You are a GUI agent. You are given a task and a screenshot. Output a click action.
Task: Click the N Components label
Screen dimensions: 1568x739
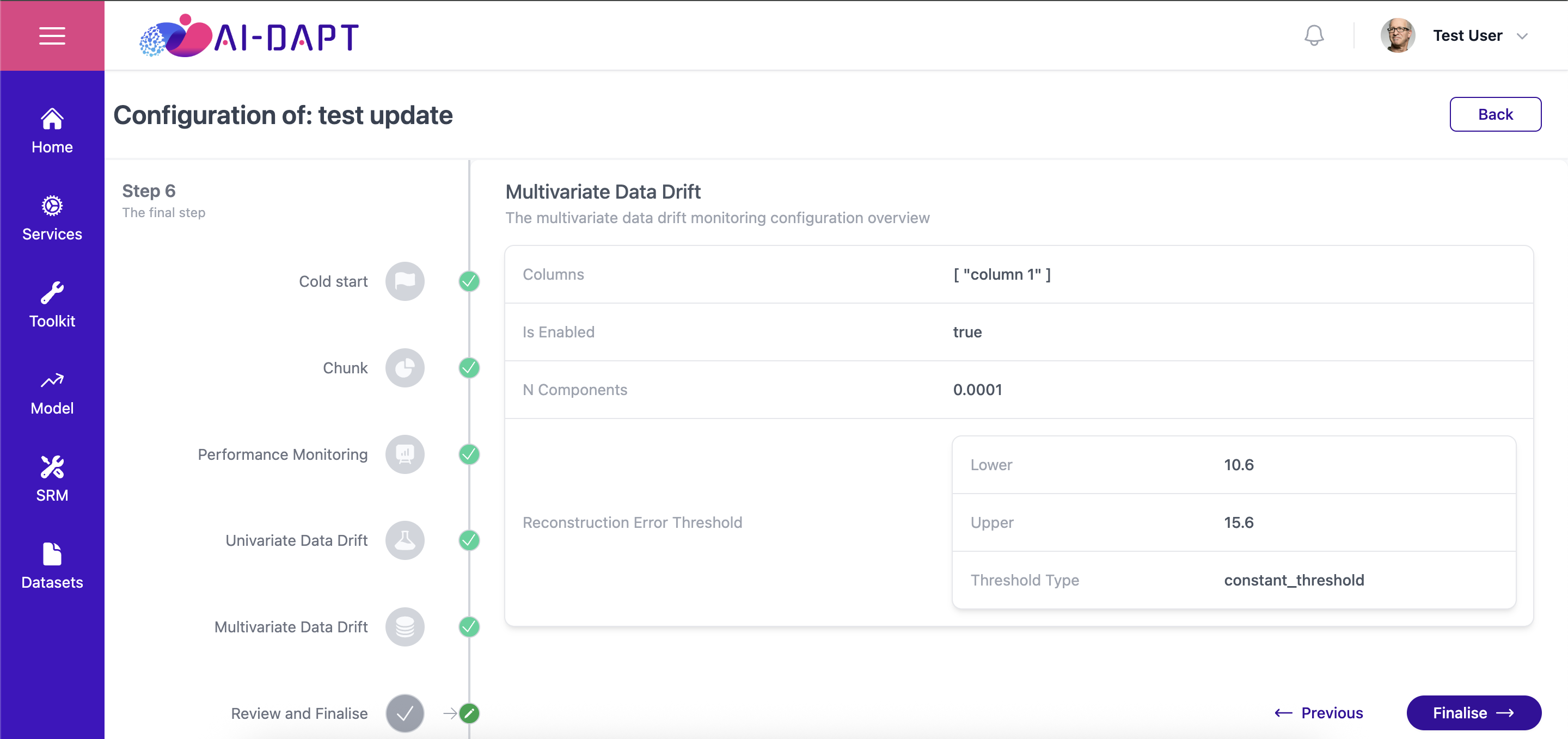point(574,389)
